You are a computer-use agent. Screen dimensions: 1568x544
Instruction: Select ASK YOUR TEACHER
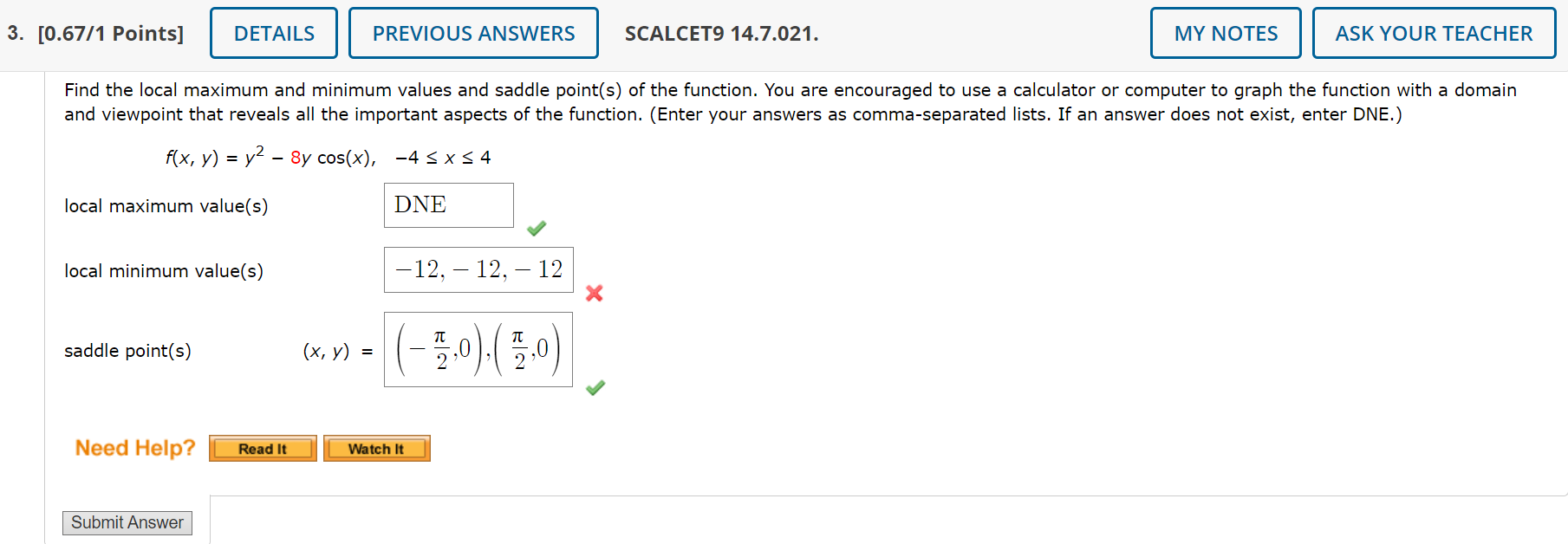point(1434,32)
